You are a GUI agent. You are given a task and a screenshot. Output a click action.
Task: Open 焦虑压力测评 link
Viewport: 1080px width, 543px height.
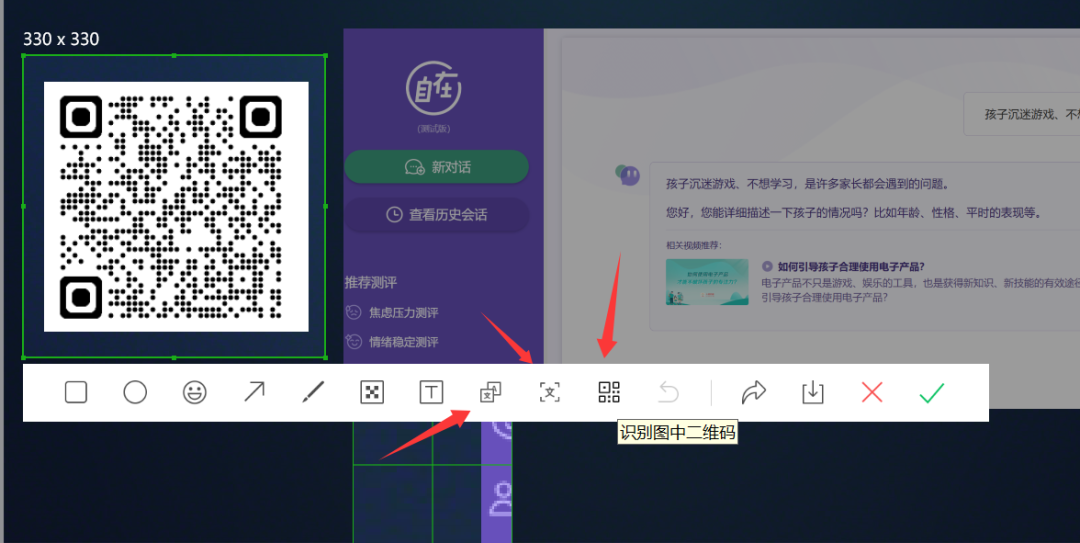392,313
